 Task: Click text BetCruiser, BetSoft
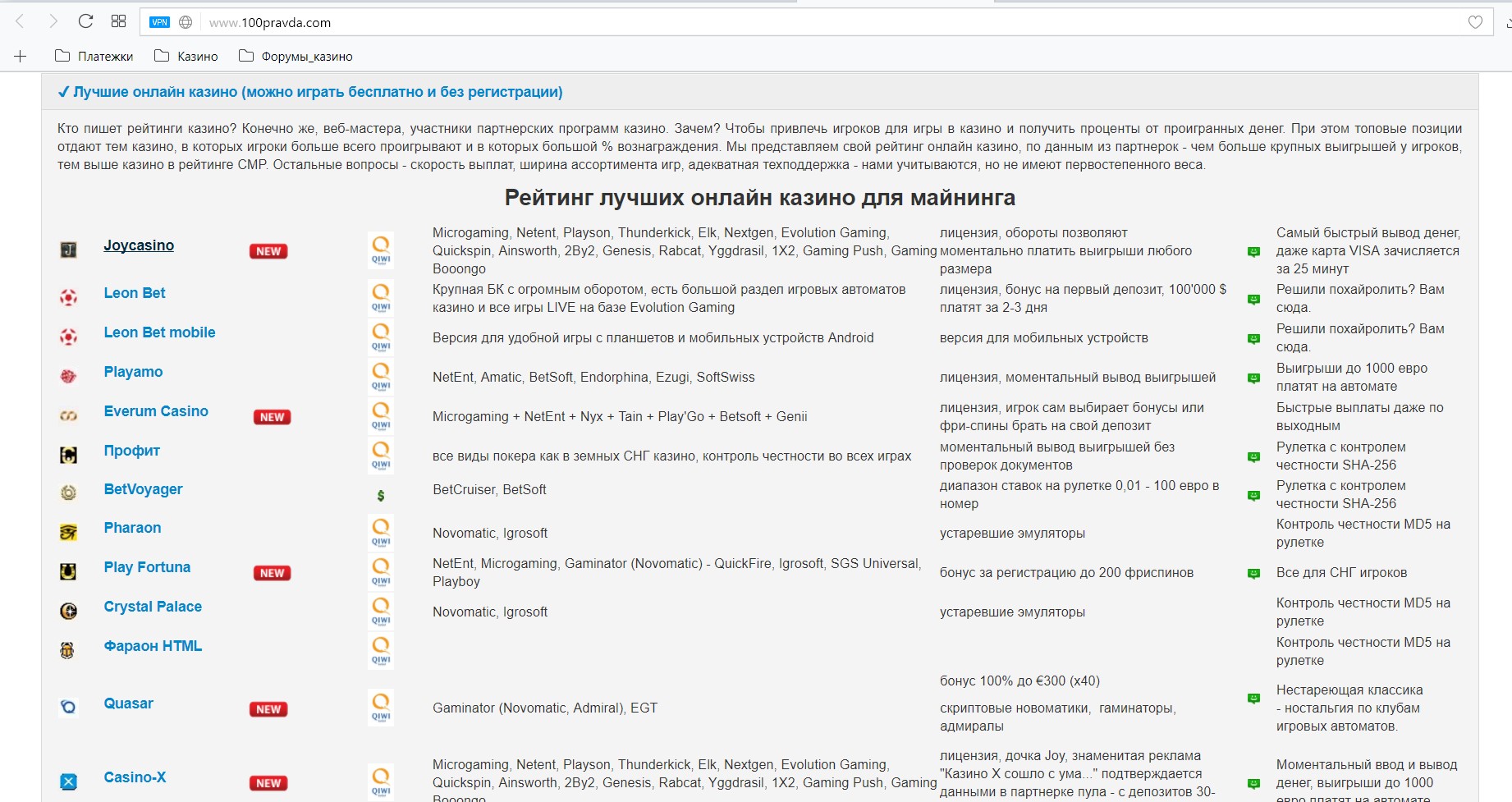click(x=489, y=490)
